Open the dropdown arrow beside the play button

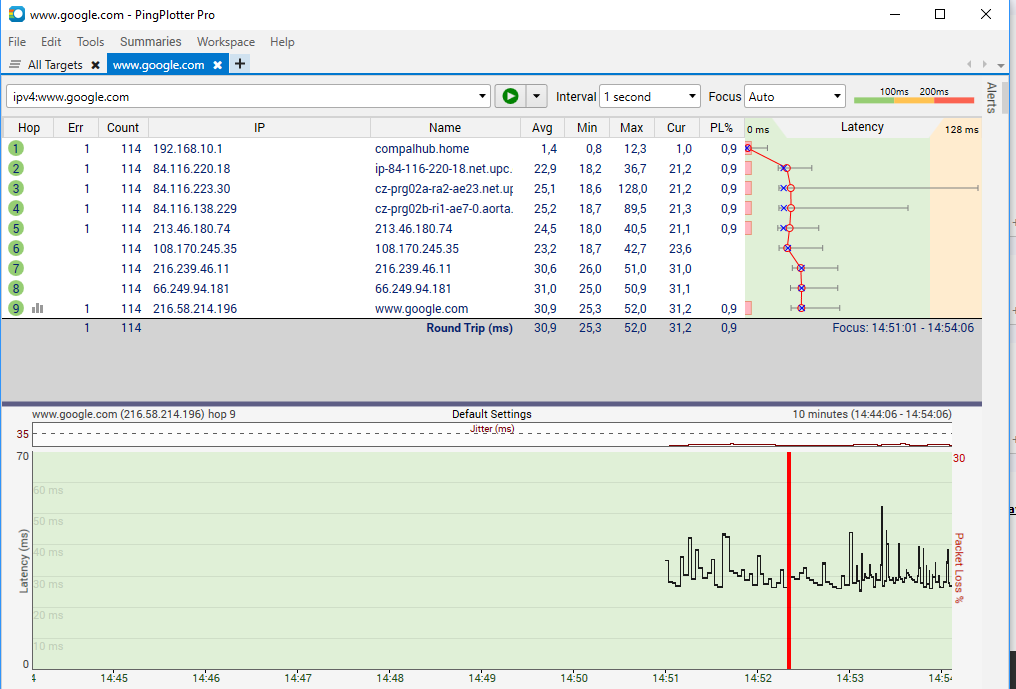[x=538, y=96]
